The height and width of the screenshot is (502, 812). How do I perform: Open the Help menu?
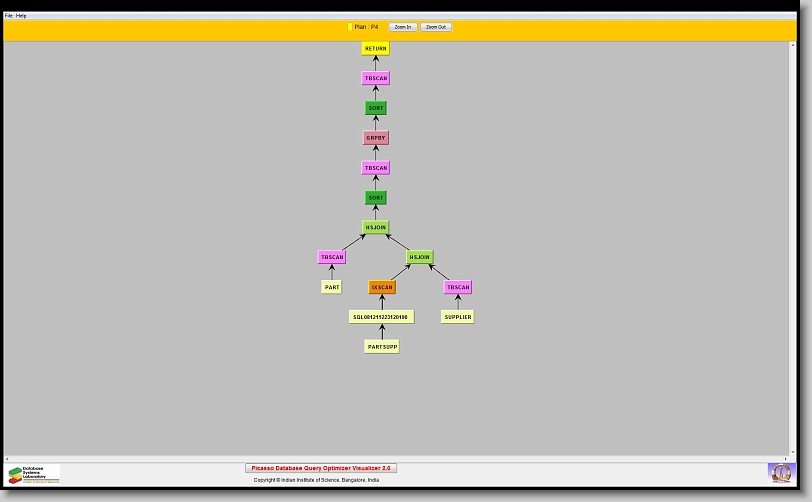[x=22, y=16]
